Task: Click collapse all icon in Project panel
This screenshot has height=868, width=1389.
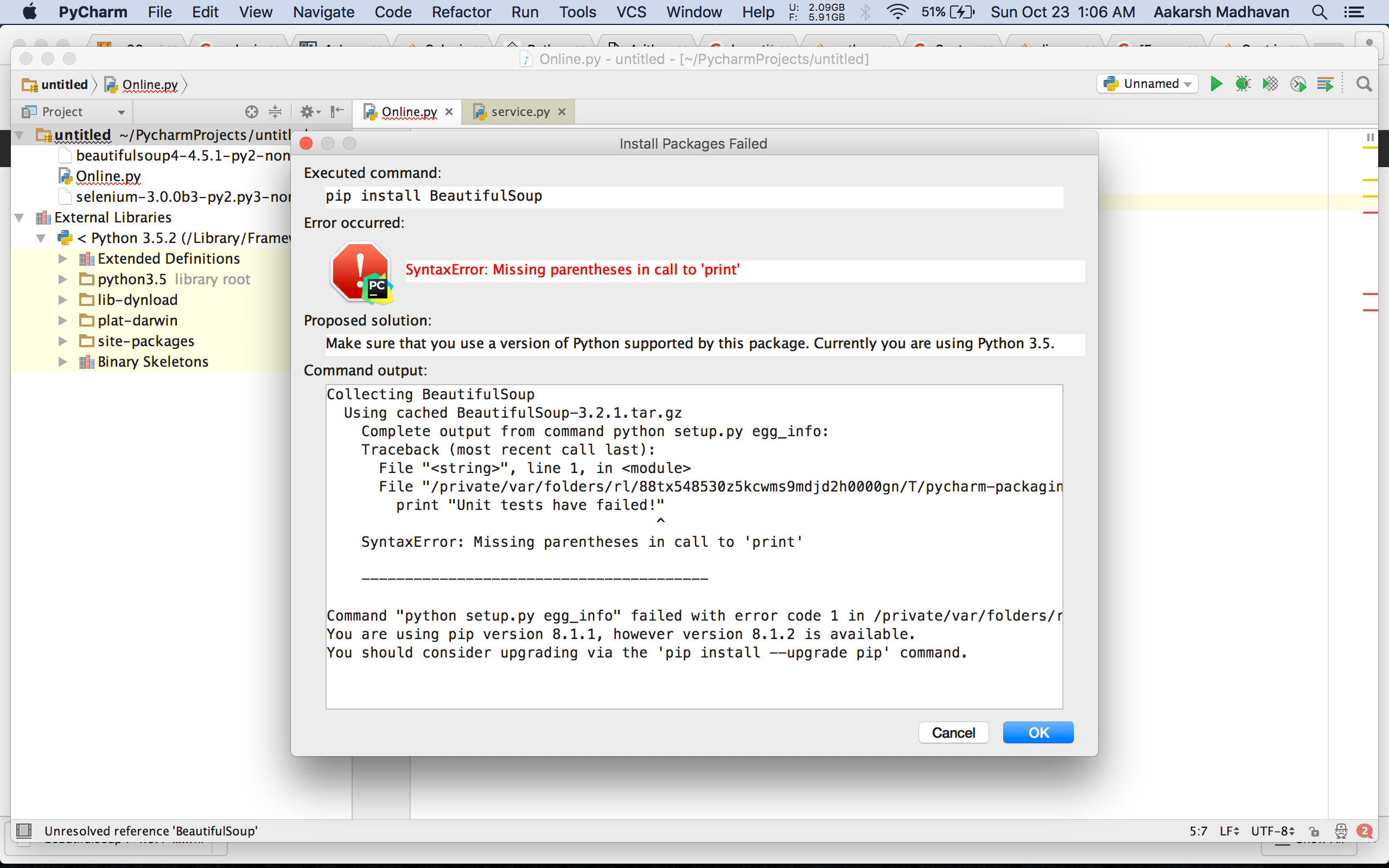Action: click(276, 111)
